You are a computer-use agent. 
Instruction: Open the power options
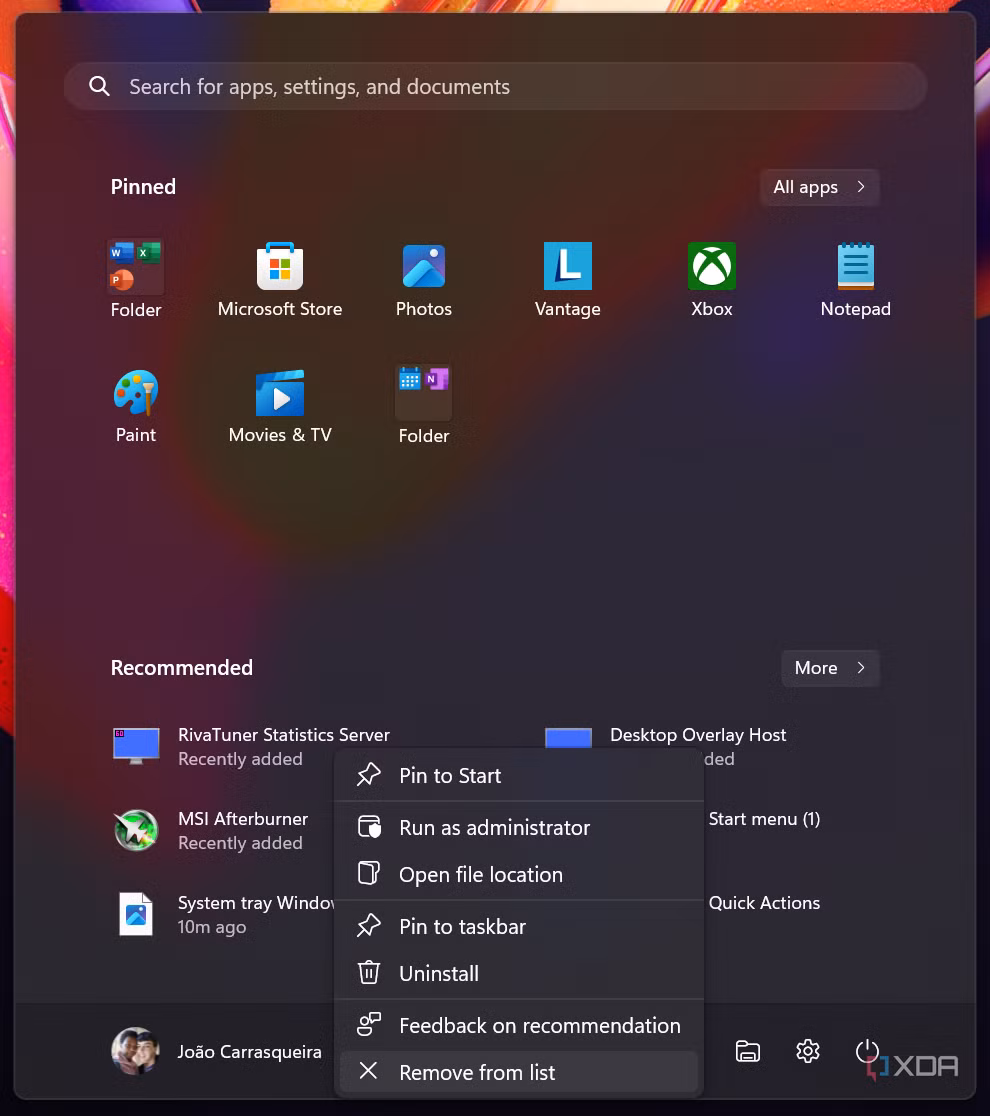(867, 1051)
